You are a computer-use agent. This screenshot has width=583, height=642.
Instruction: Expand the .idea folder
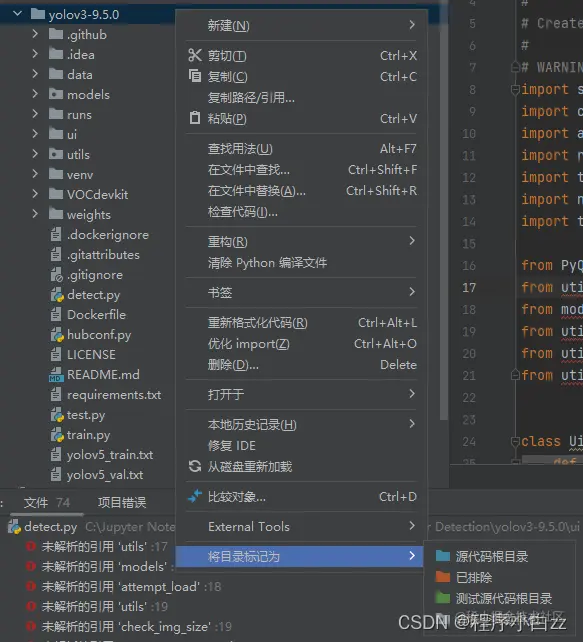[x=35, y=54]
